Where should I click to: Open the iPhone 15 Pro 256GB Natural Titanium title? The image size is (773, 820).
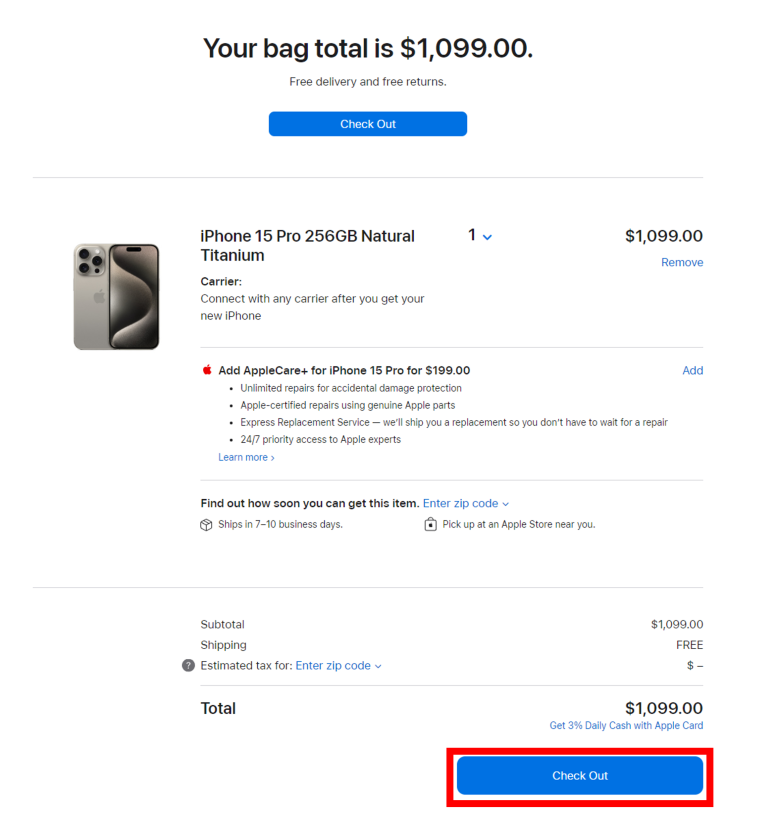[x=307, y=246]
